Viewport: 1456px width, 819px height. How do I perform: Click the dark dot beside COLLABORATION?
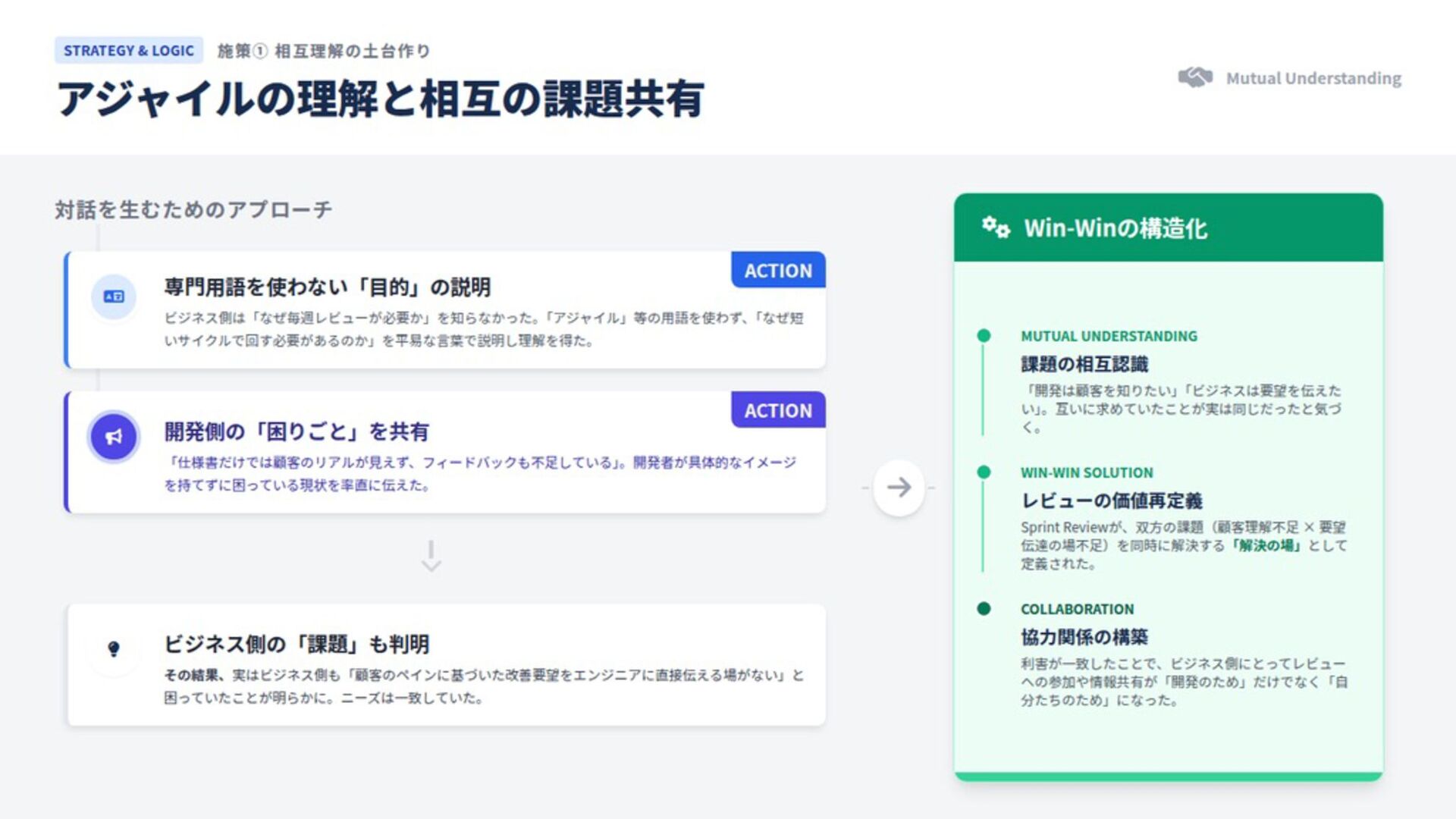[984, 609]
